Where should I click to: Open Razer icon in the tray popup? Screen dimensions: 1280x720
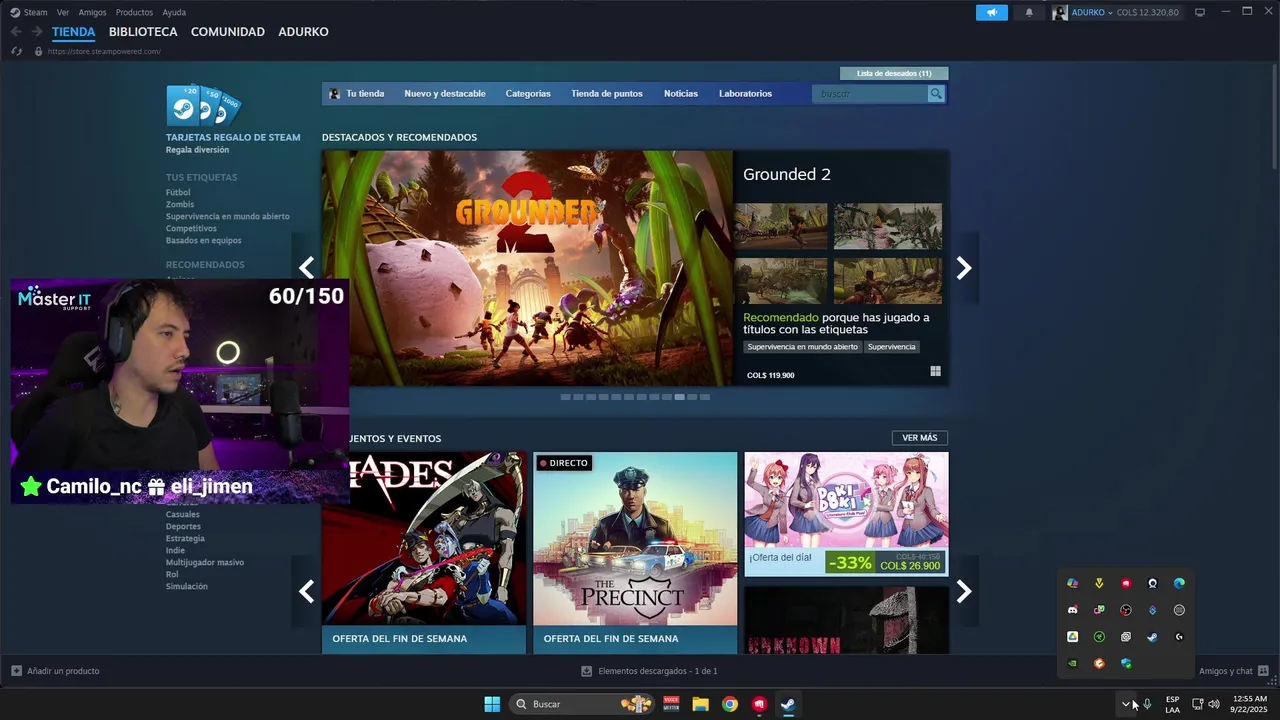[x=1099, y=637]
